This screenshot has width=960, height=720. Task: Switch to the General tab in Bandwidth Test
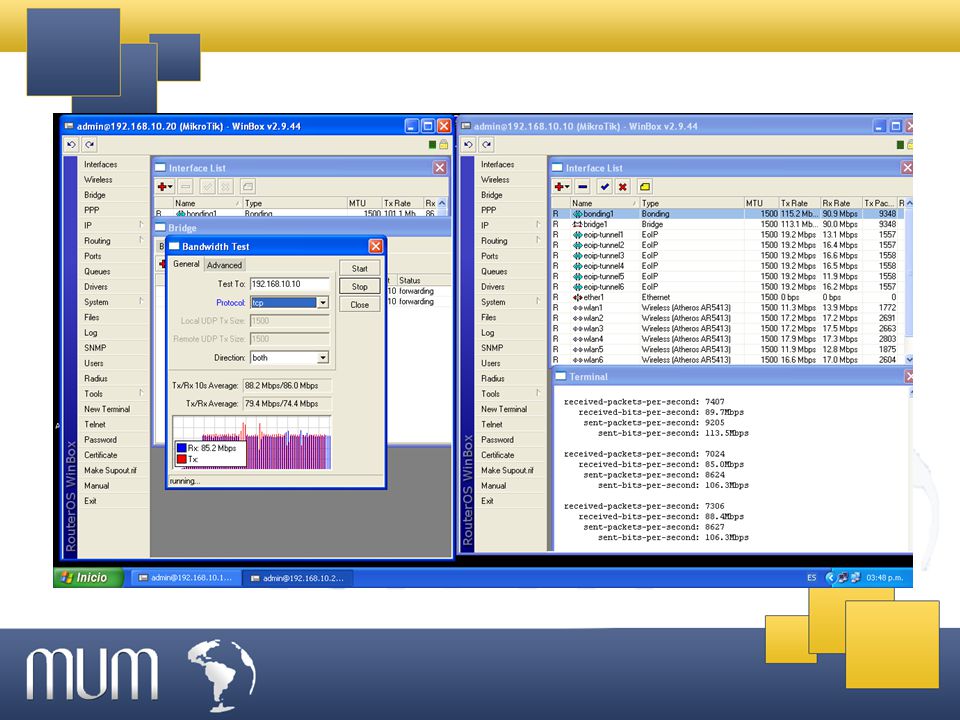[186, 264]
